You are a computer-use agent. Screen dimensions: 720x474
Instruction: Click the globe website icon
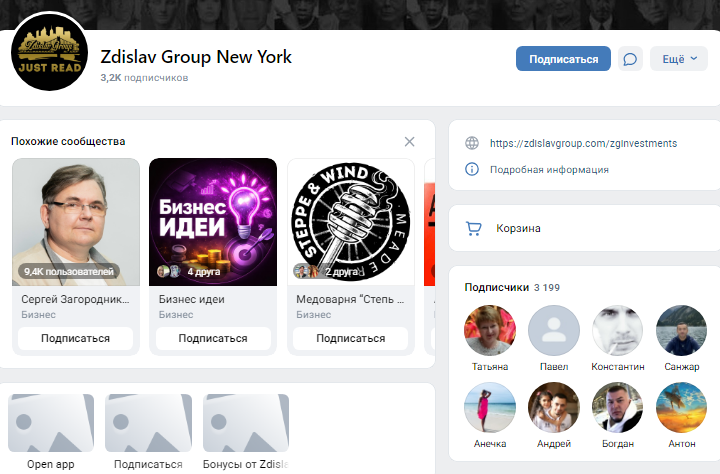pyautogui.click(x=472, y=143)
